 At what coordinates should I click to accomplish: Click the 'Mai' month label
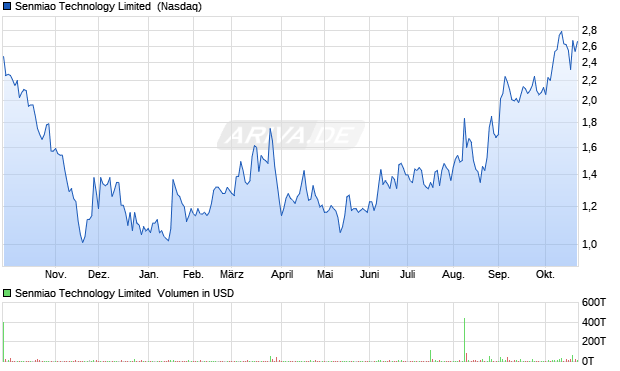click(325, 274)
